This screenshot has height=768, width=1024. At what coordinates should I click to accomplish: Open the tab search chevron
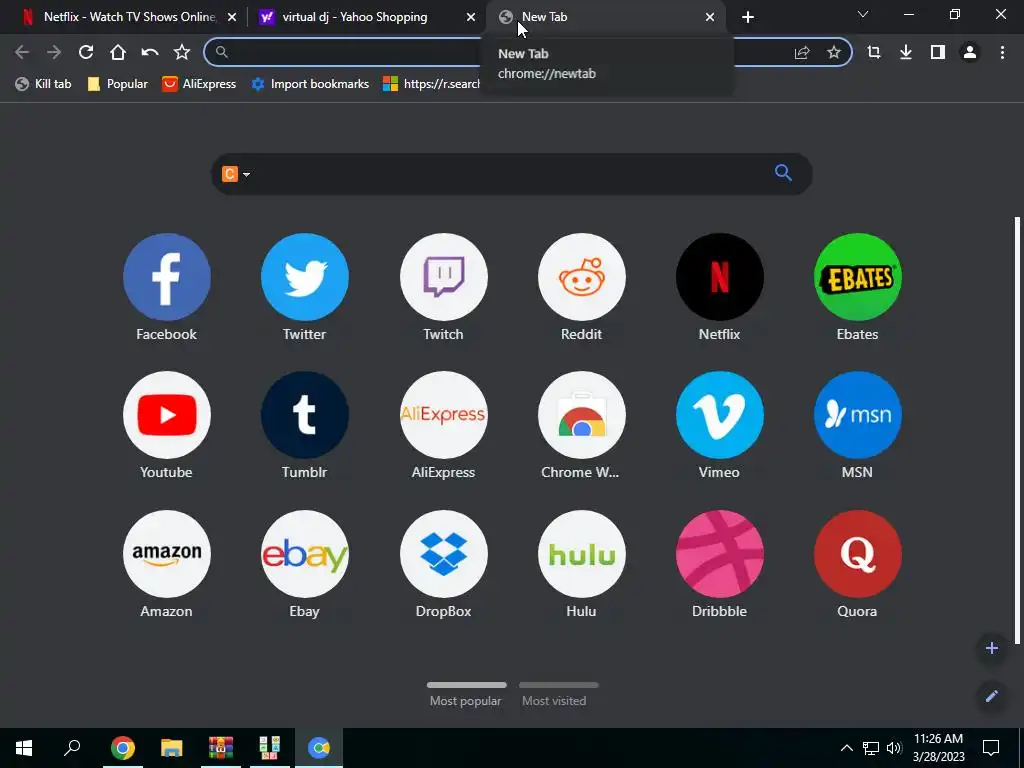(863, 14)
